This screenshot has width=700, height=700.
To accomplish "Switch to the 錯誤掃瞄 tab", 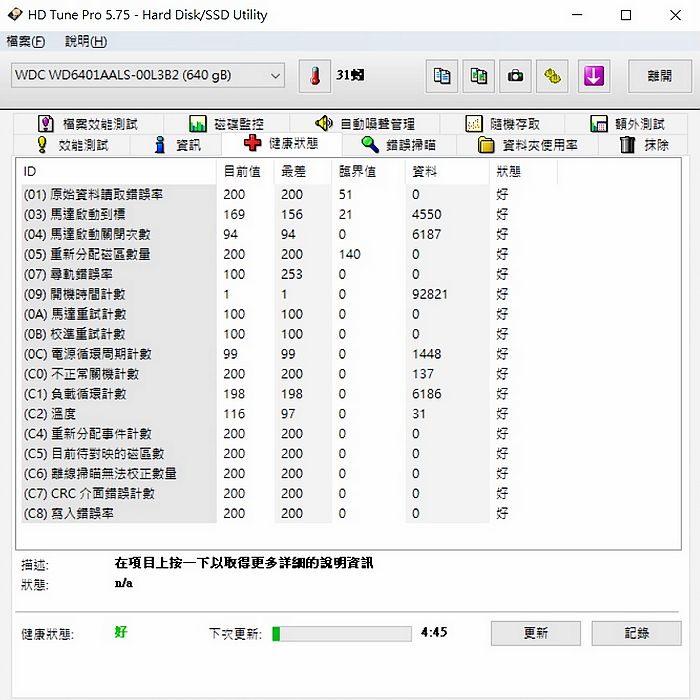I will point(399,145).
